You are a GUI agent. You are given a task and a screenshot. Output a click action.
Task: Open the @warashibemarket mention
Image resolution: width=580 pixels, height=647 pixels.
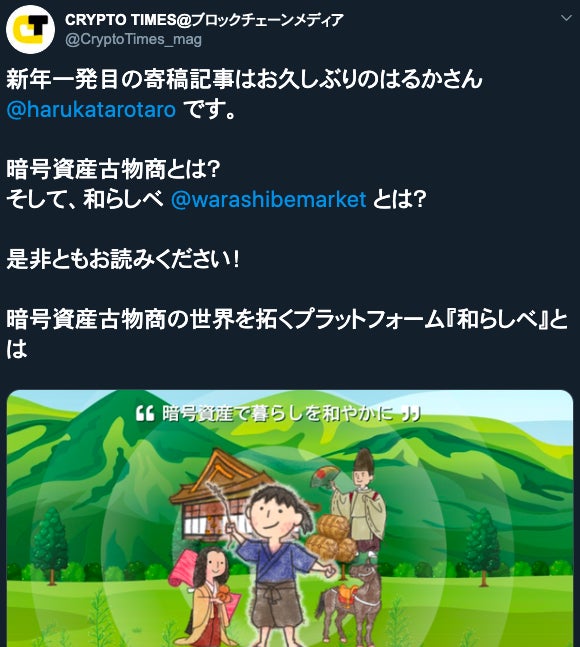click(x=268, y=199)
